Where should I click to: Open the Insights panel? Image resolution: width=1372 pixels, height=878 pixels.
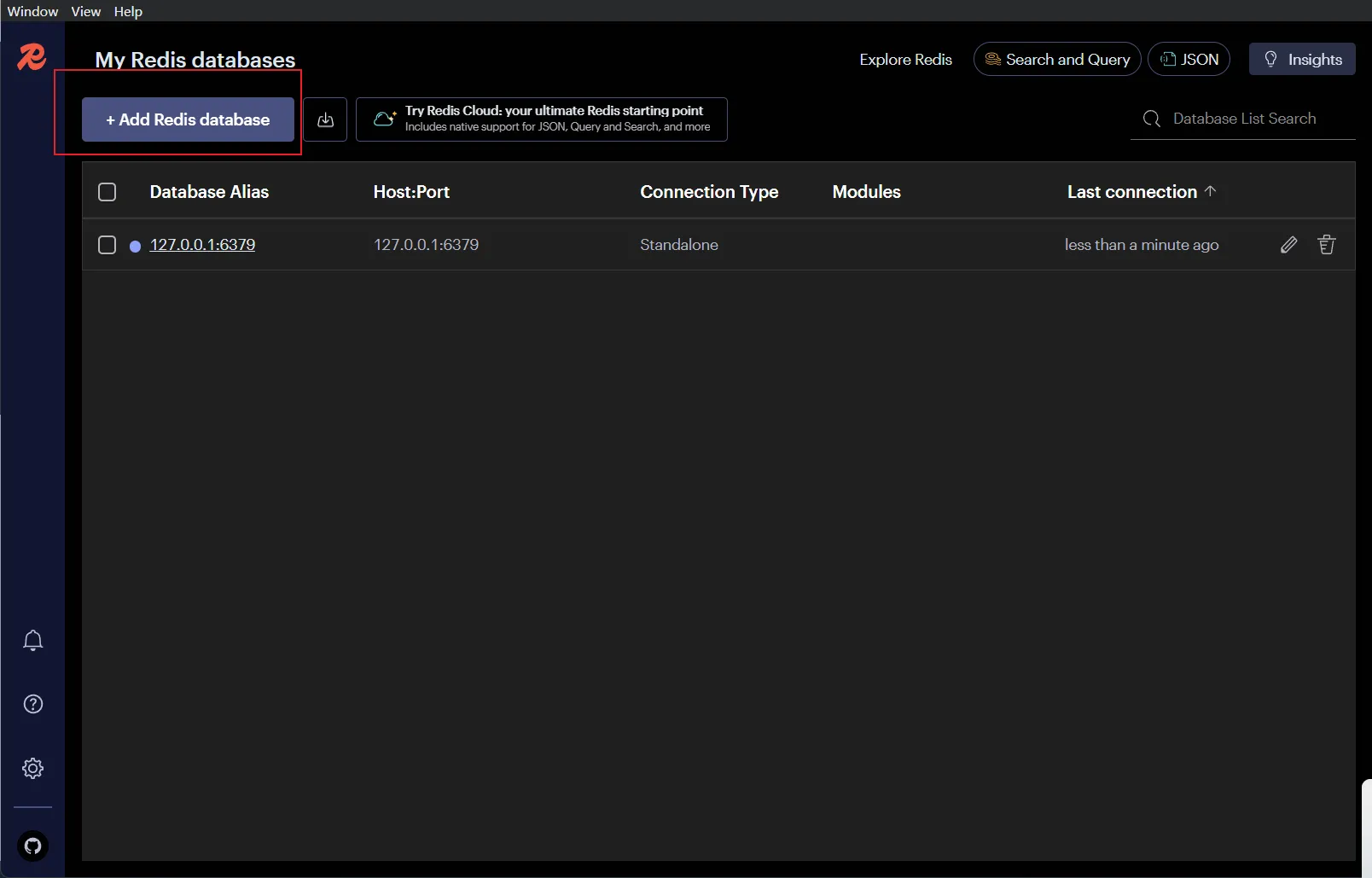coord(1301,59)
